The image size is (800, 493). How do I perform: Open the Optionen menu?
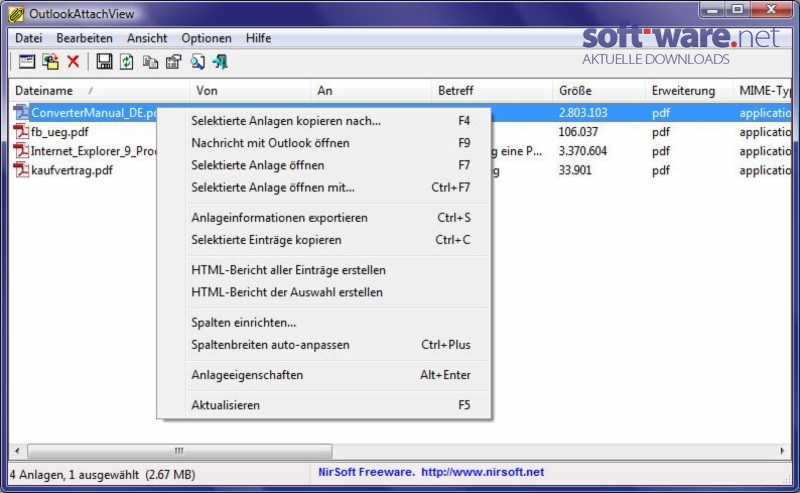(x=206, y=38)
